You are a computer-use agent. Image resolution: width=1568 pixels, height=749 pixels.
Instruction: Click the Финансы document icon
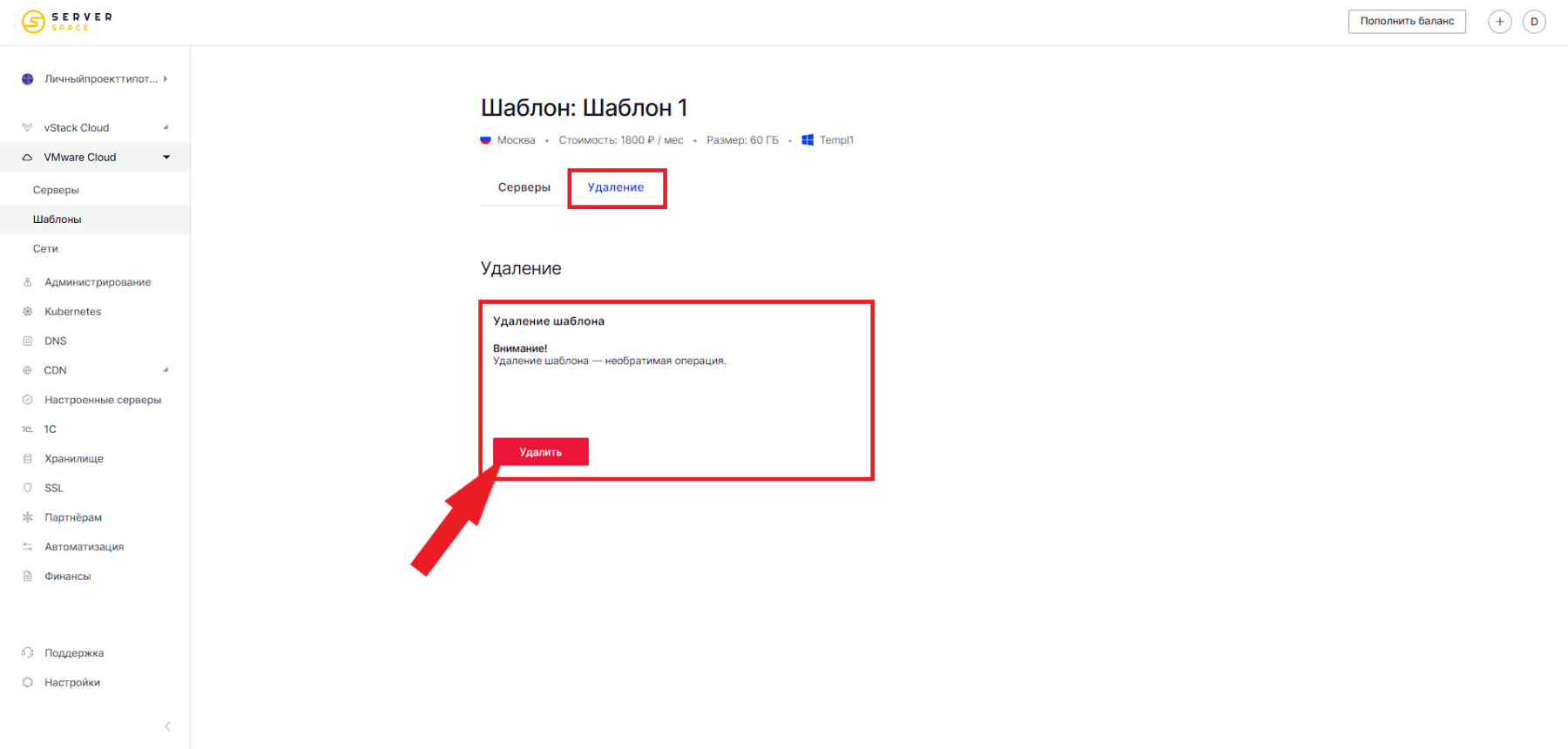(x=27, y=577)
